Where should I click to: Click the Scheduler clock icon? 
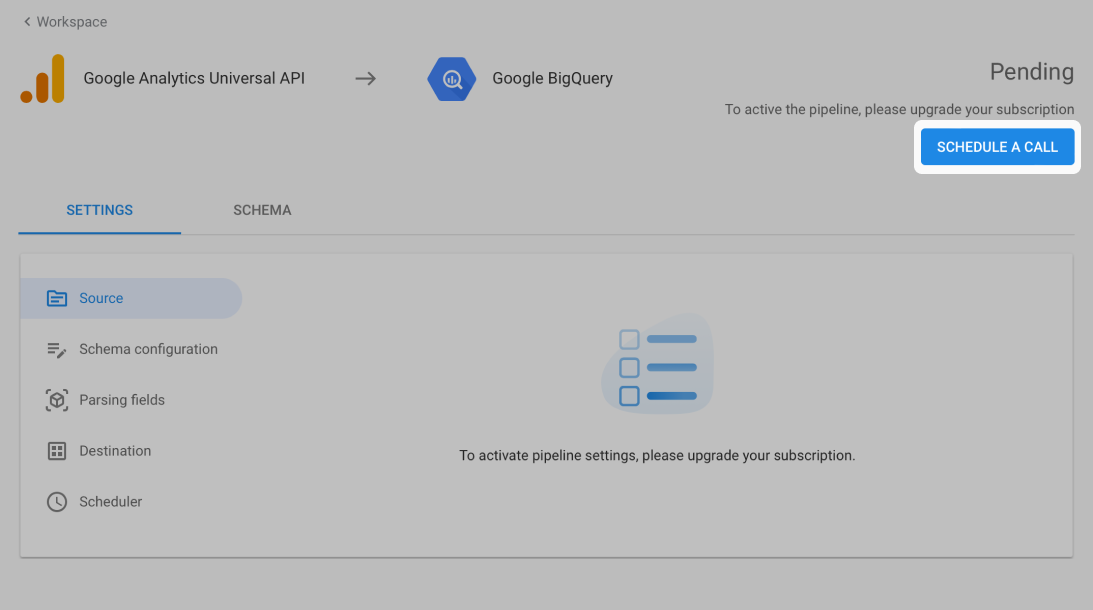(x=56, y=502)
